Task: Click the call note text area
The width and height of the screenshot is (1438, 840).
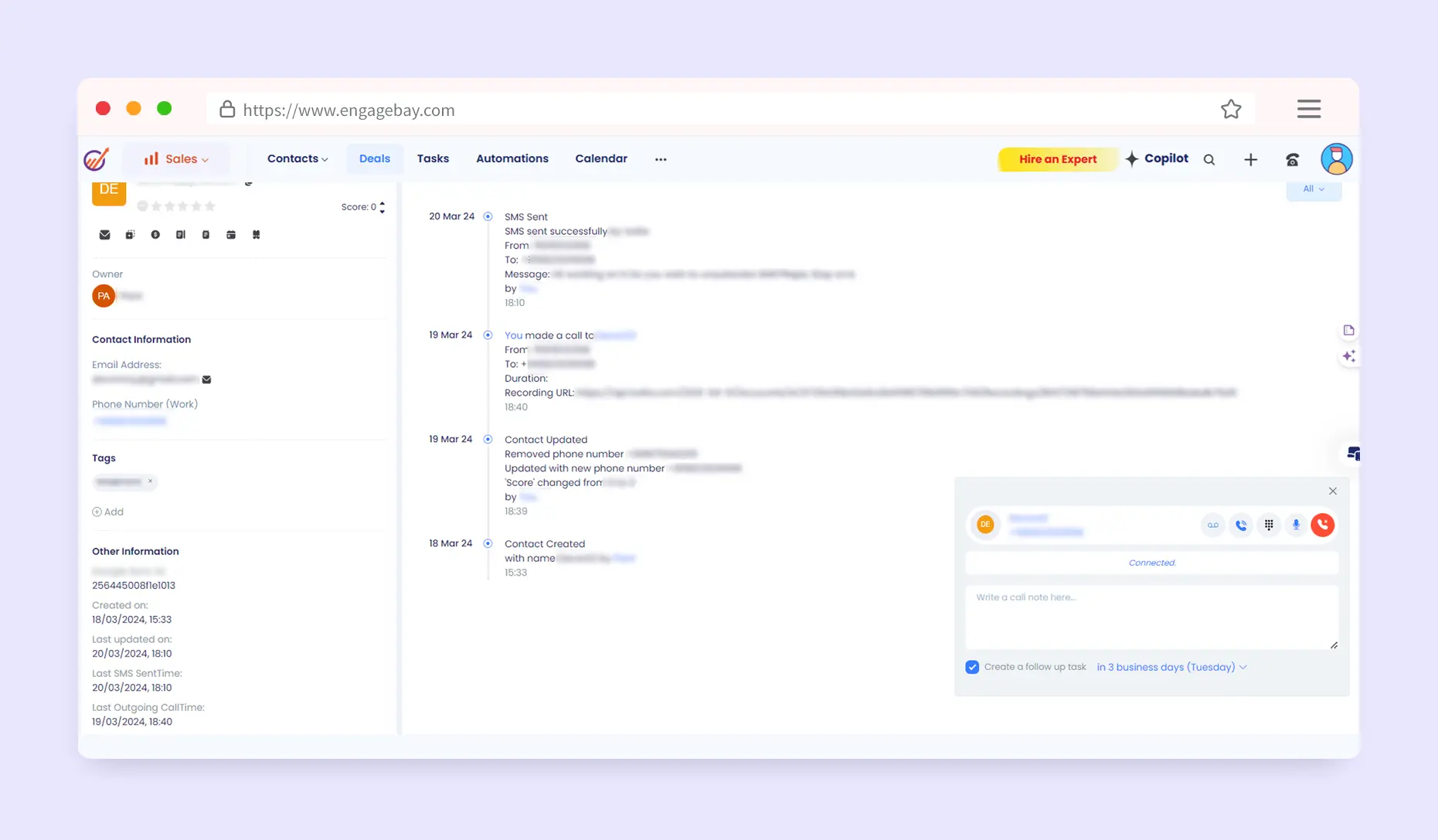Action: pyautogui.click(x=1151, y=617)
